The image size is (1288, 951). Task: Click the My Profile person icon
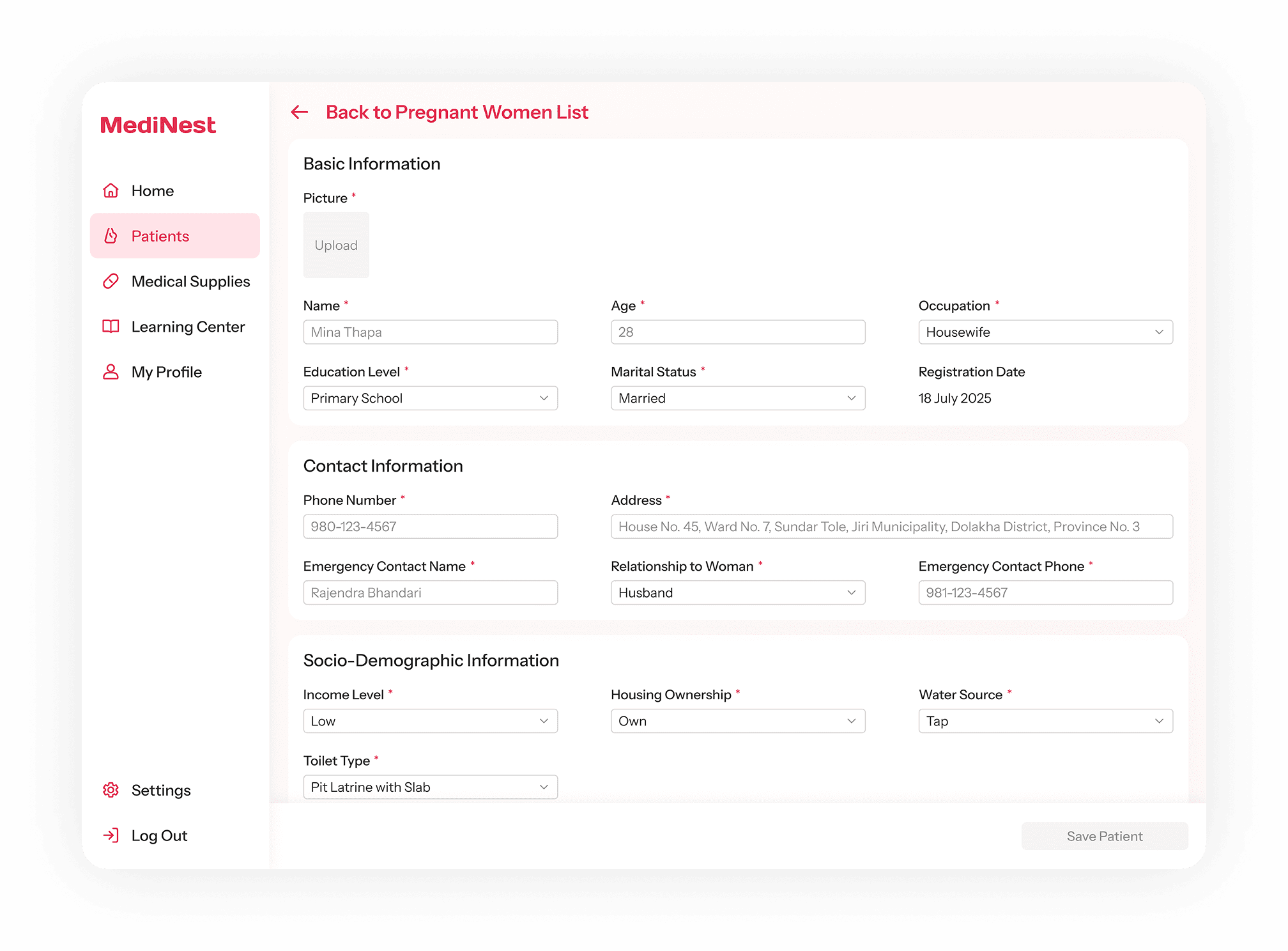[111, 372]
